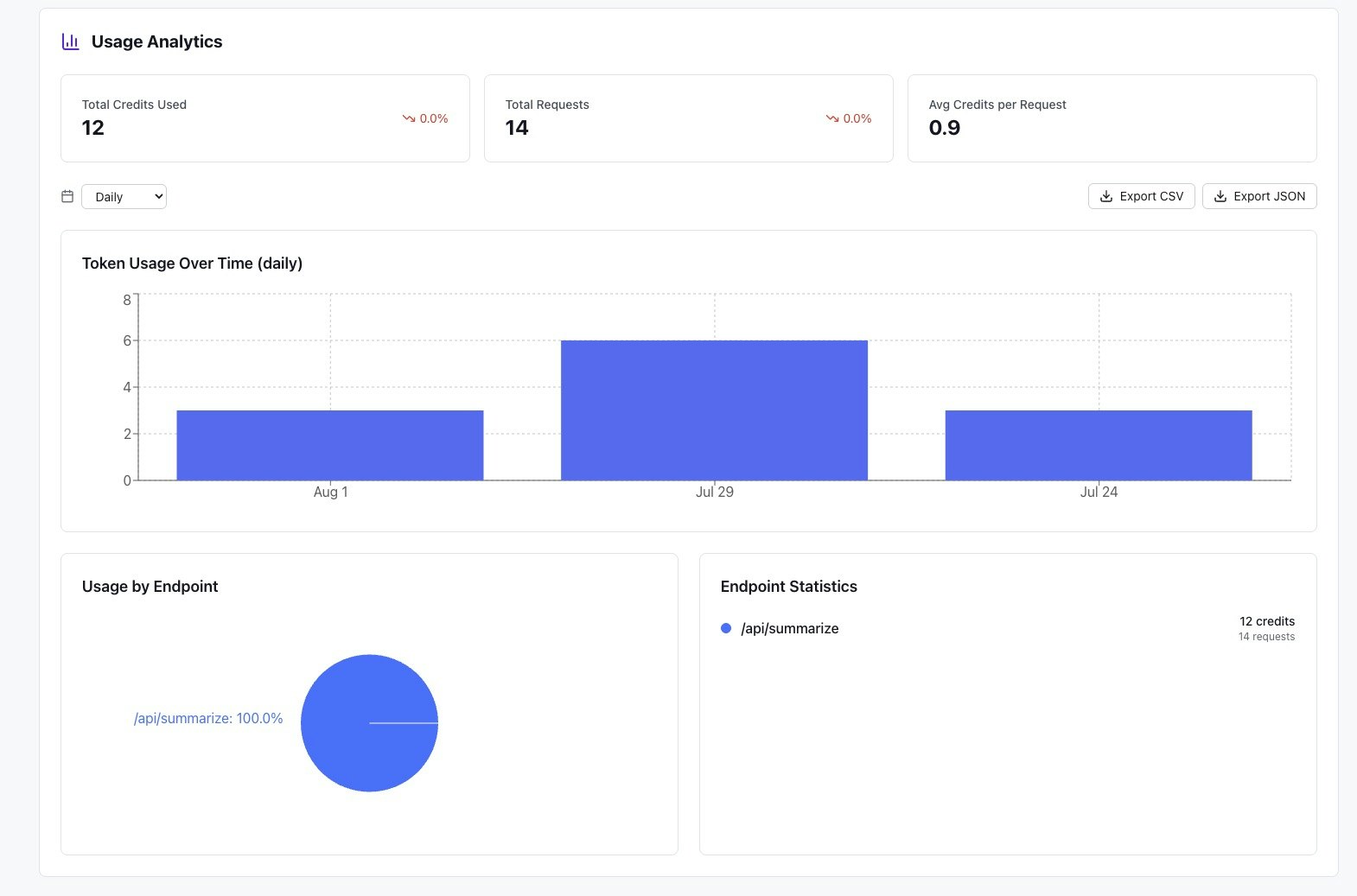Click the Usage Analytics heading
Screen dimensions: 1357x896
156,41
